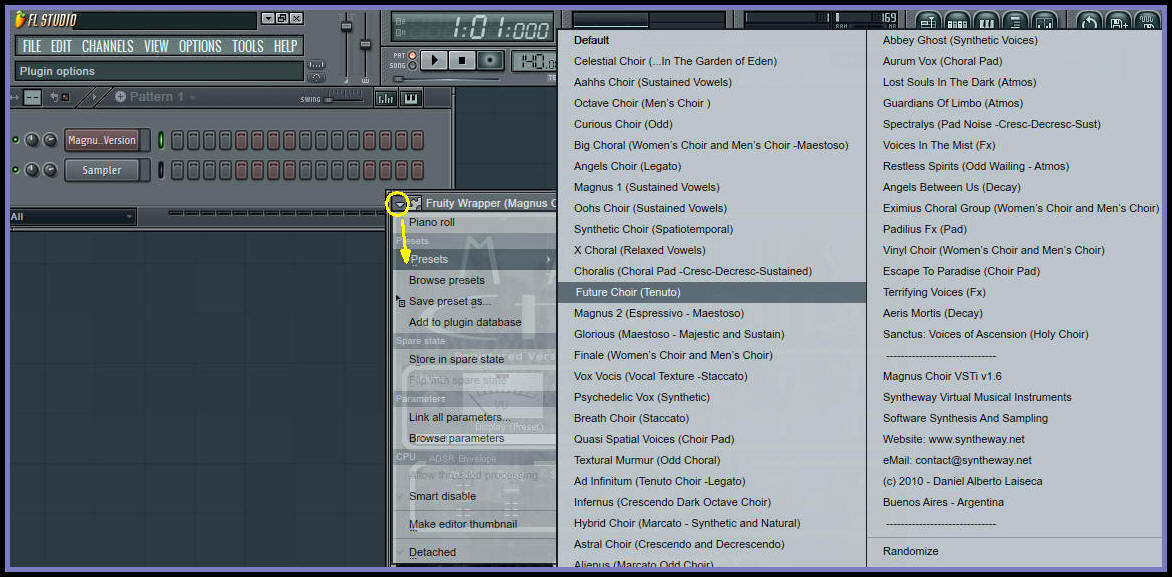Click the undo history toolbar icon
Viewport: 1172px width, 577px height.
pos(1088,22)
